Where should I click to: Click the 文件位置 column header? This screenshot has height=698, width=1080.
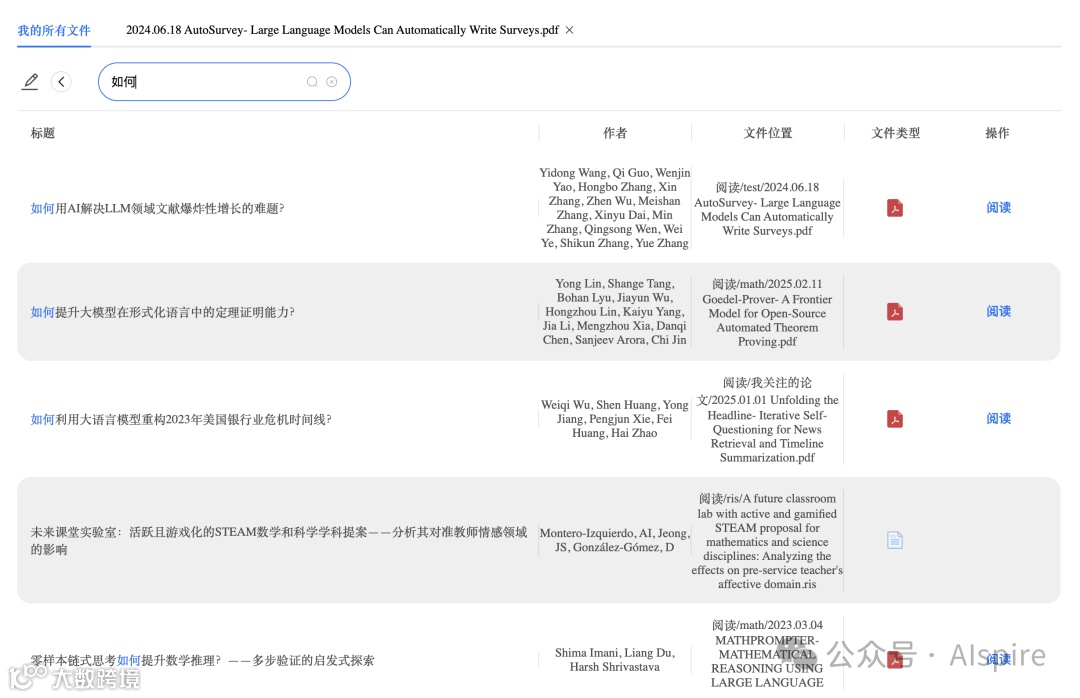(x=767, y=133)
